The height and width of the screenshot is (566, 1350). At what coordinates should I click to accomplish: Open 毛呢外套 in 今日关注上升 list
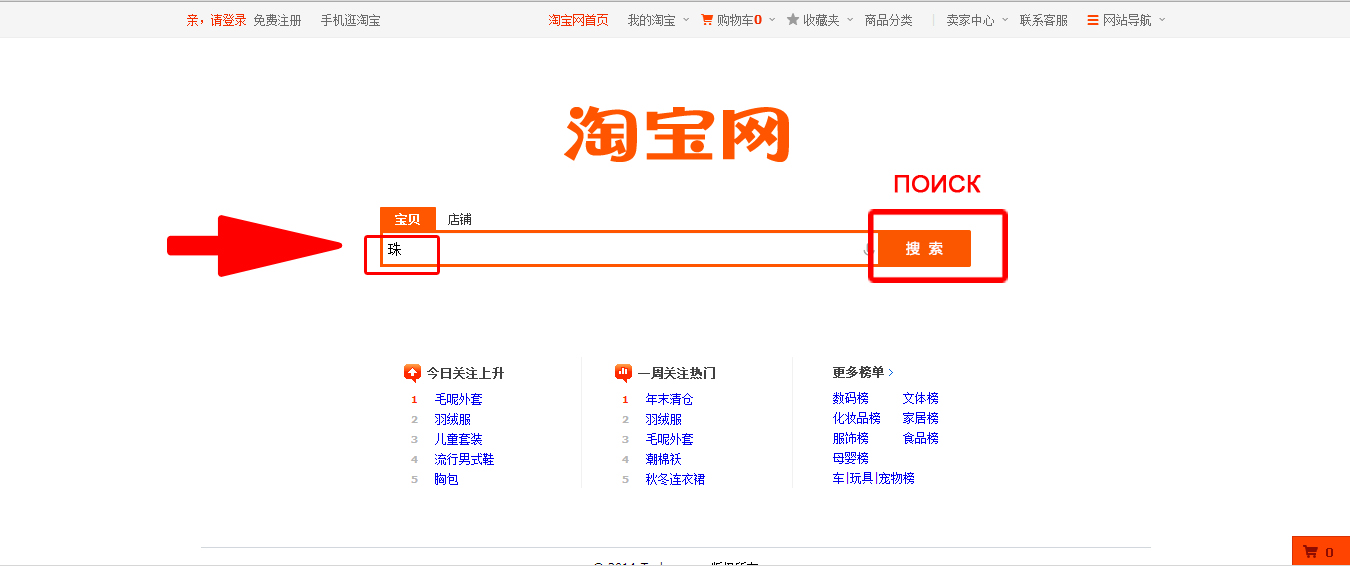(x=458, y=399)
